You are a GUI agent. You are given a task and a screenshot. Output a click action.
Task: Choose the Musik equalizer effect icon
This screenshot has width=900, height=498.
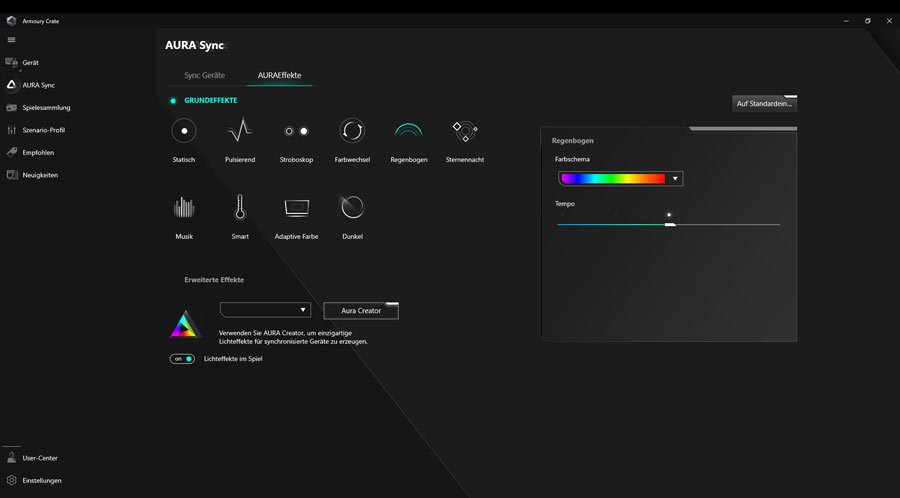pos(184,207)
